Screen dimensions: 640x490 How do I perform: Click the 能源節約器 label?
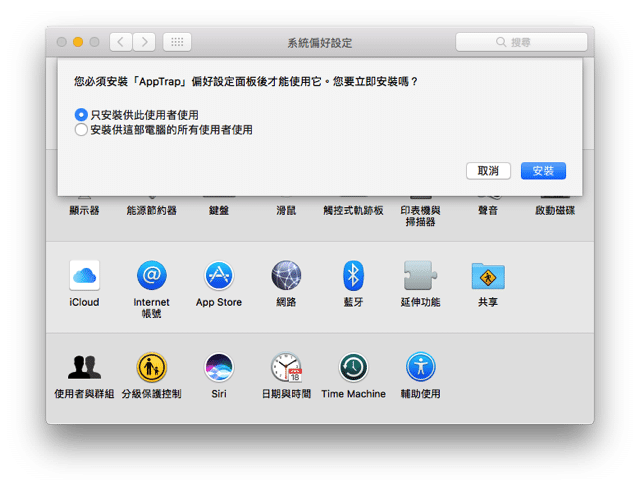pyautogui.click(x=151, y=211)
